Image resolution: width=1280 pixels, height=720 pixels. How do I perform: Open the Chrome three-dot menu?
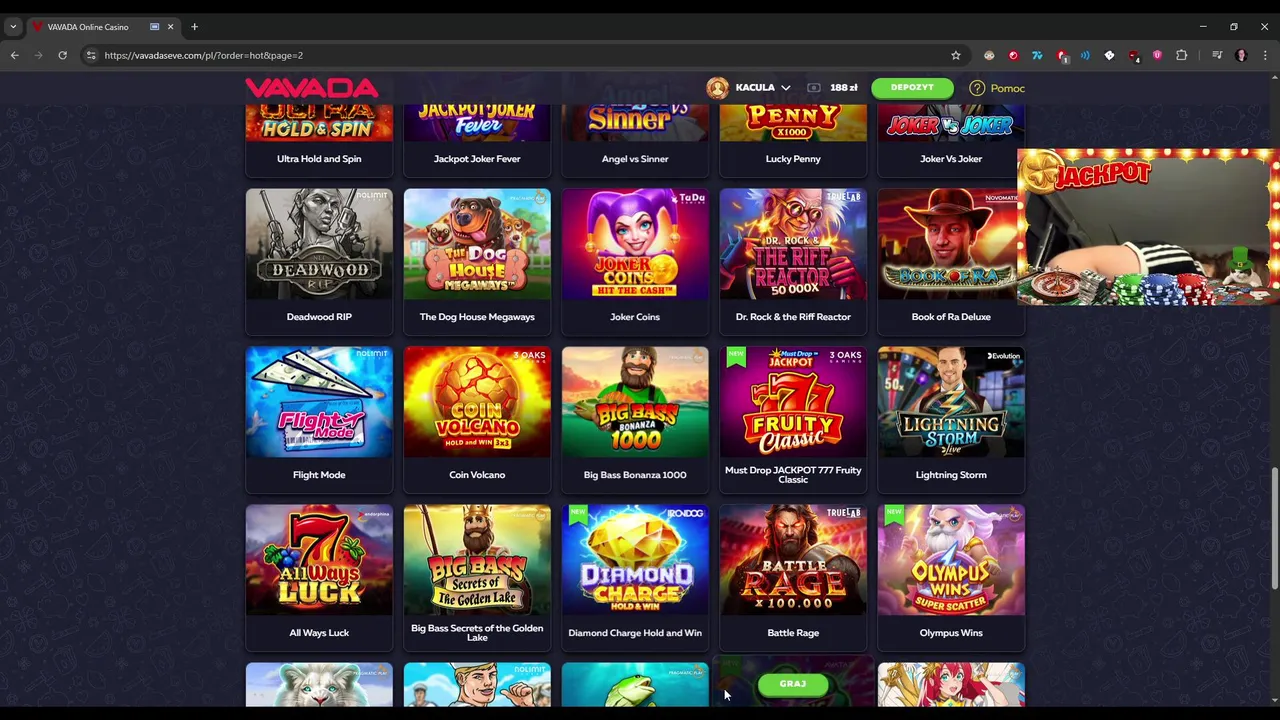(1265, 55)
